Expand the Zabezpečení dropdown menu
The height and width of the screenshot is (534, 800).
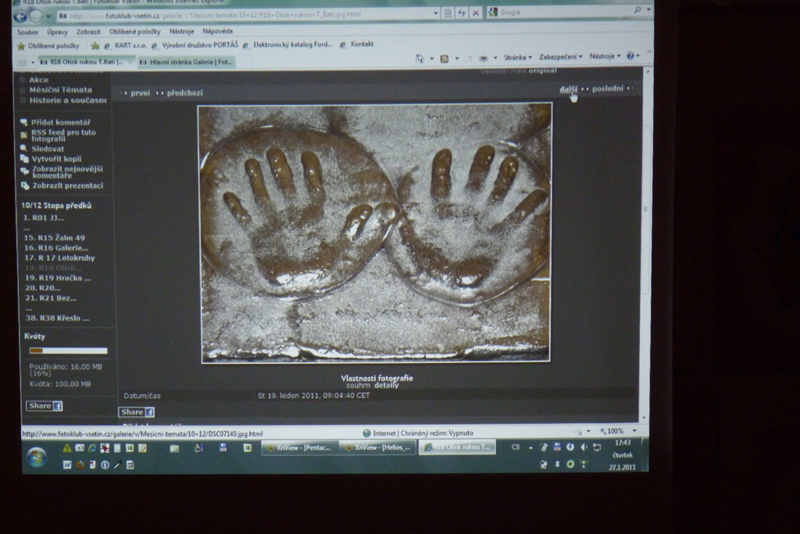coord(564,58)
